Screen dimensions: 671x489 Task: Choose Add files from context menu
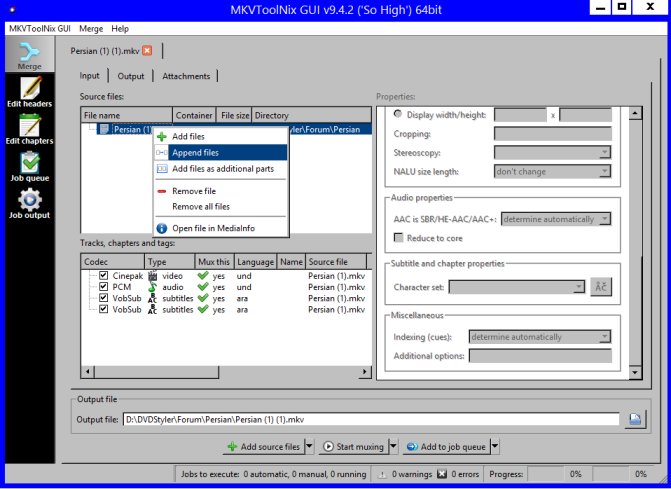(221, 136)
